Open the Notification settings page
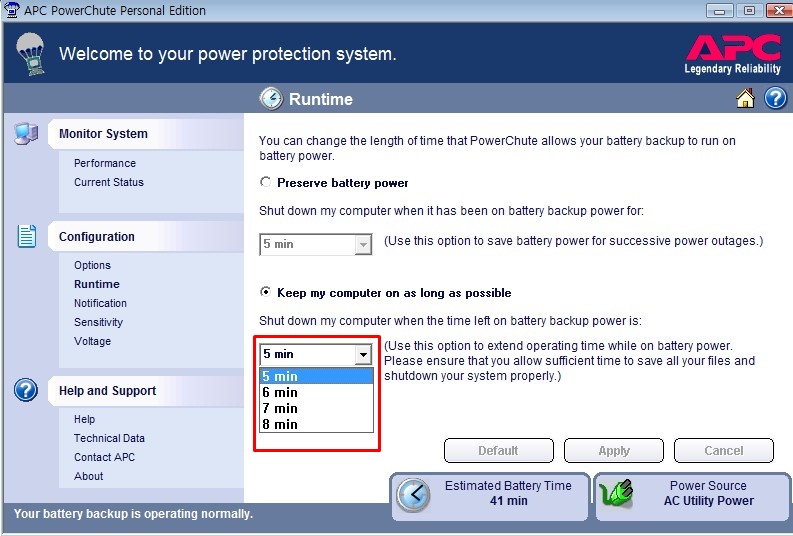 click(x=100, y=303)
